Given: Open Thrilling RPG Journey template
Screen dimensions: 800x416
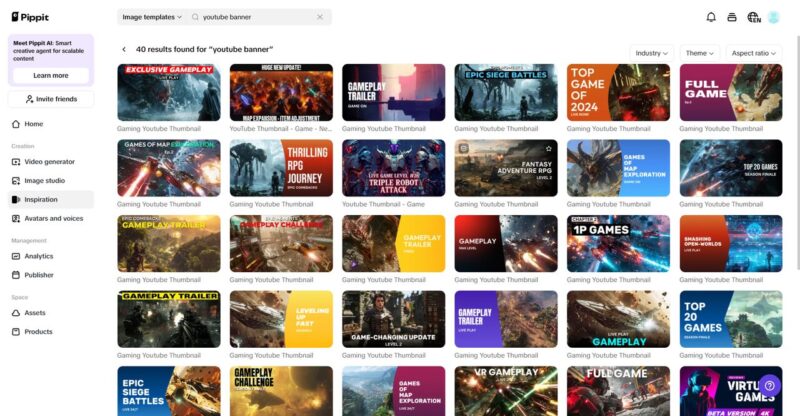Looking at the screenshot, I should 281,168.
